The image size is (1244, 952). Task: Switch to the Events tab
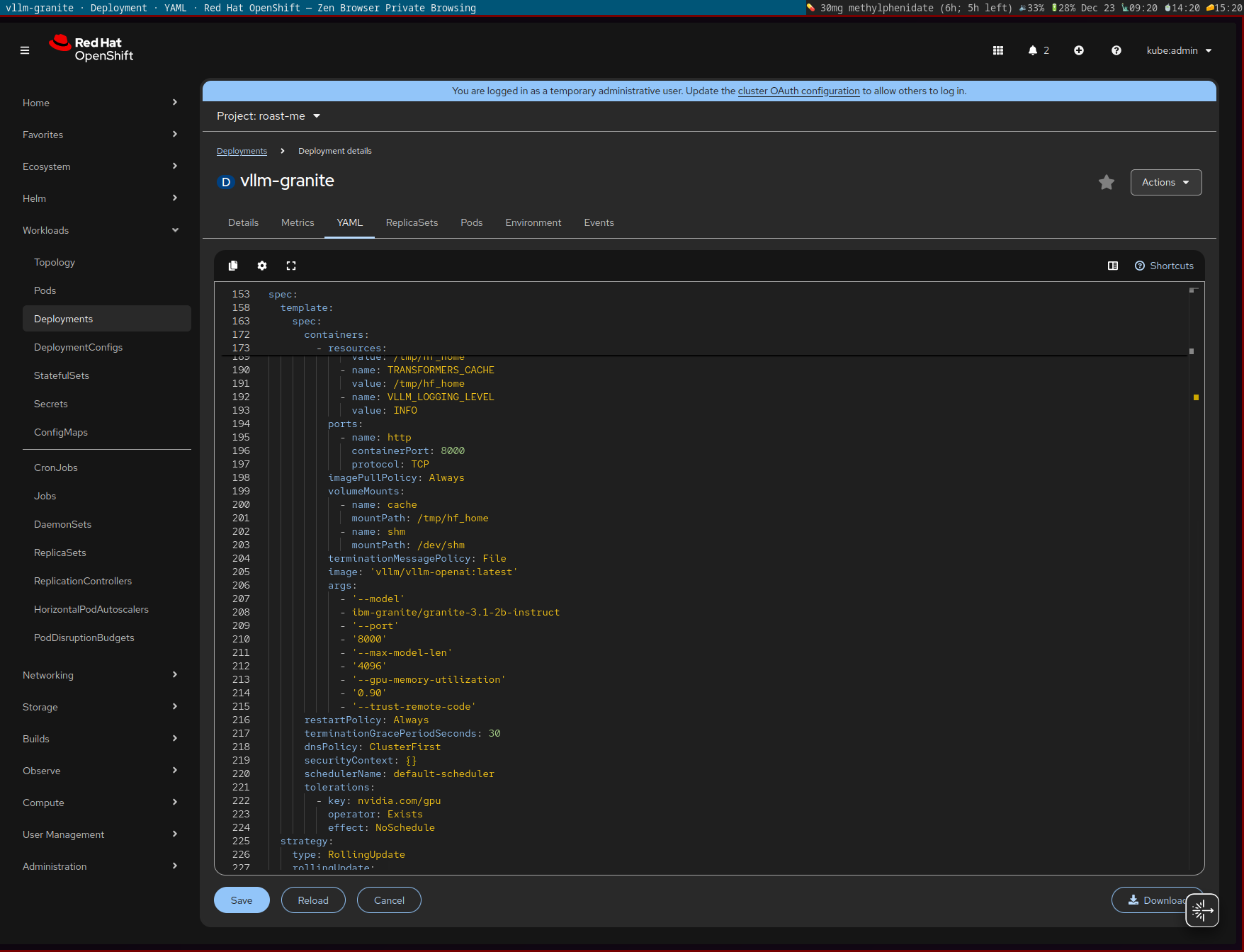(599, 222)
